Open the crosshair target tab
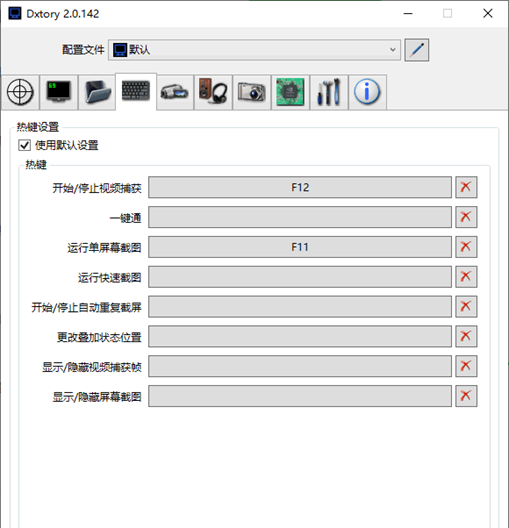This screenshot has width=509, height=528. point(20,92)
